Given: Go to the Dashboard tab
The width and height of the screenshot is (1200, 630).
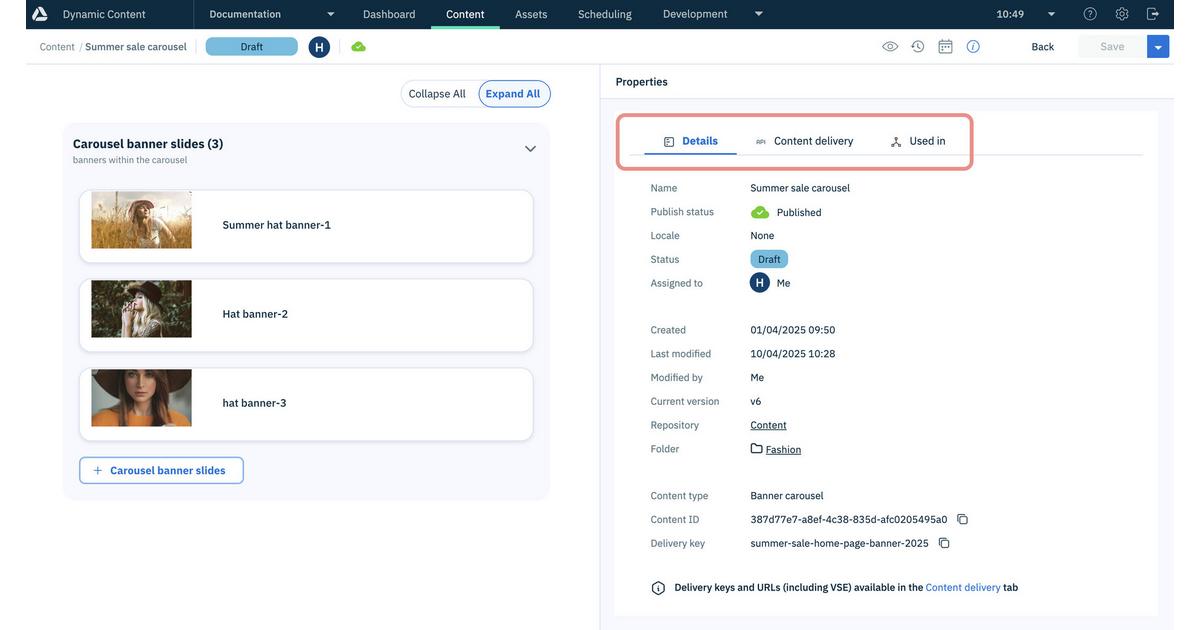Looking at the screenshot, I should [389, 14].
